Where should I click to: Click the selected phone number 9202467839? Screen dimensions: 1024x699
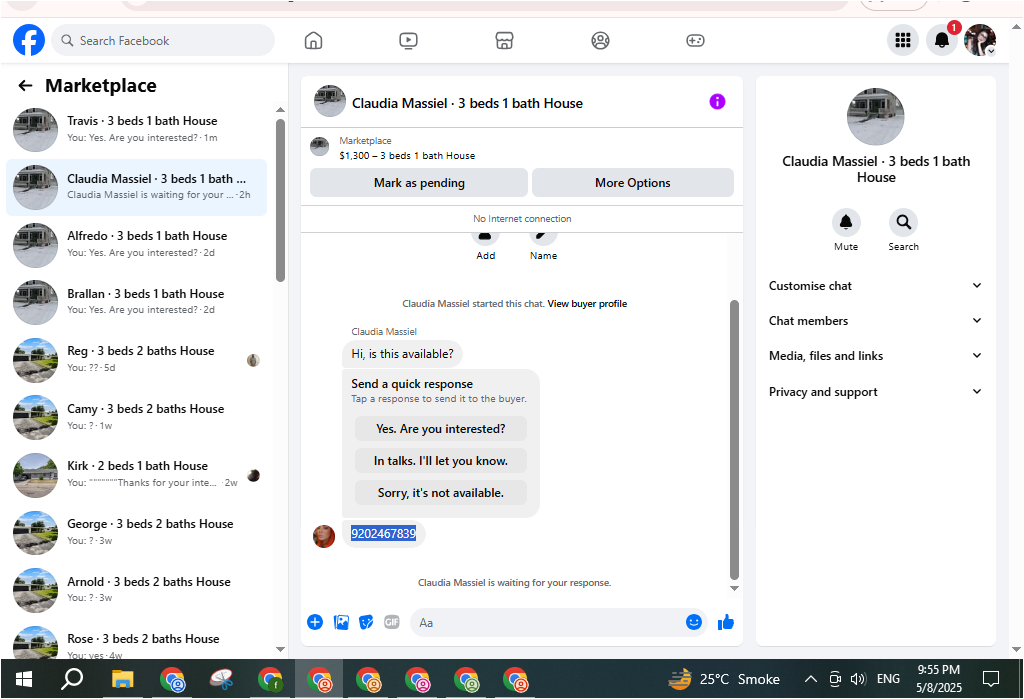(x=383, y=534)
